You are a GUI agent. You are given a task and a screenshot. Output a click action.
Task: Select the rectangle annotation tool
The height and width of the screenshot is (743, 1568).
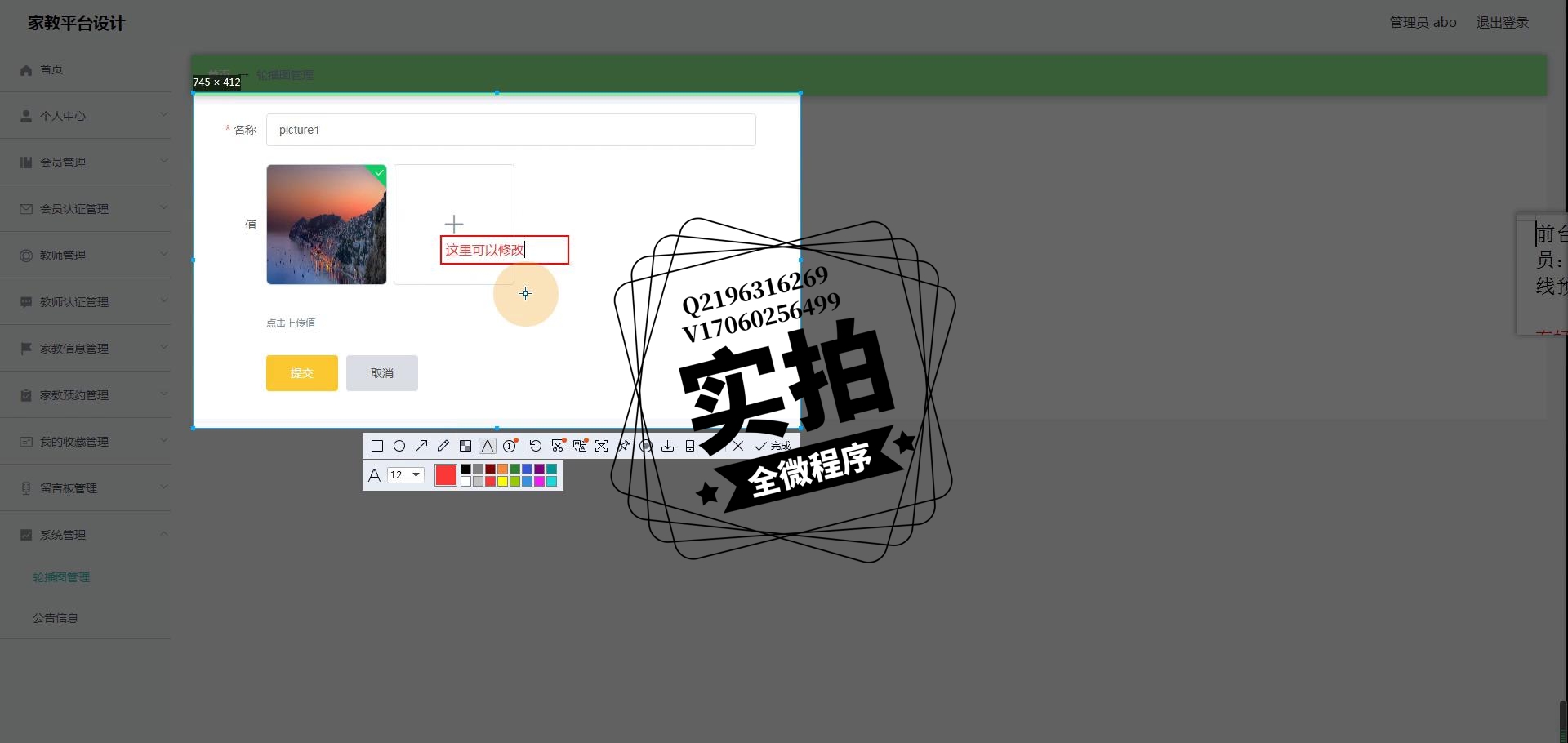[x=377, y=446]
